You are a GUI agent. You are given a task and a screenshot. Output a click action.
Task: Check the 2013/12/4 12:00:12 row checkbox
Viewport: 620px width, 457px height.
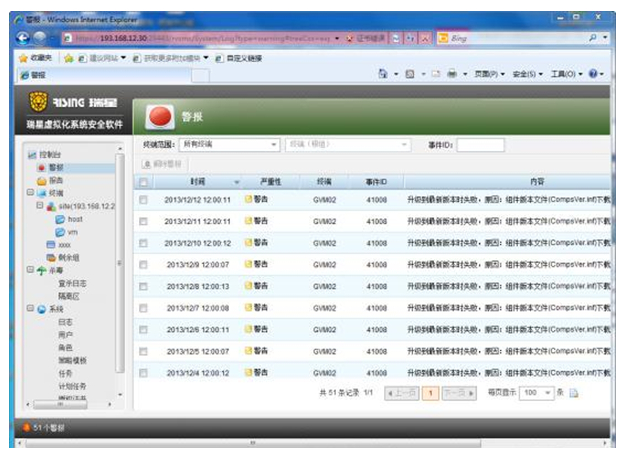pyautogui.click(x=144, y=372)
